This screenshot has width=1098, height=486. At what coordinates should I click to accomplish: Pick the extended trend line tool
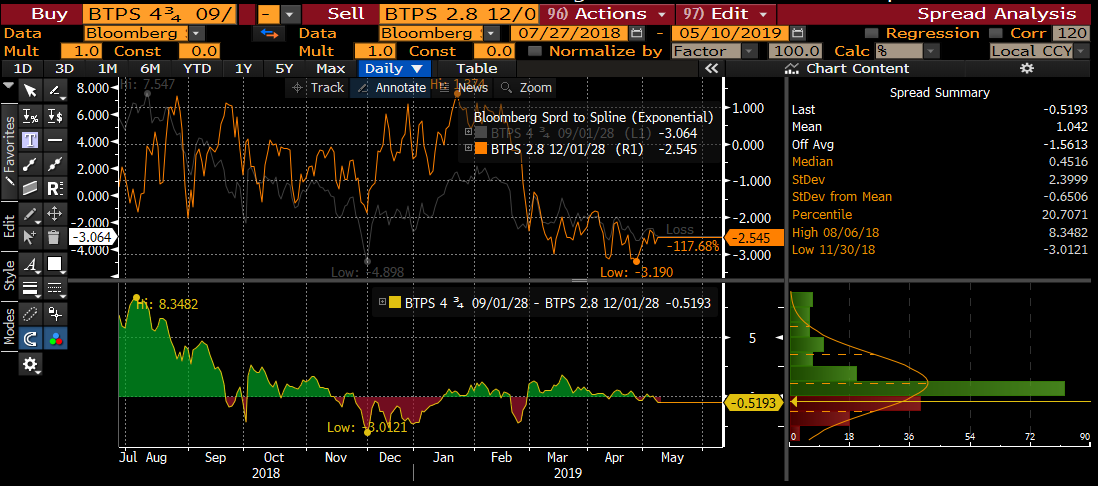[x=55, y=164]
